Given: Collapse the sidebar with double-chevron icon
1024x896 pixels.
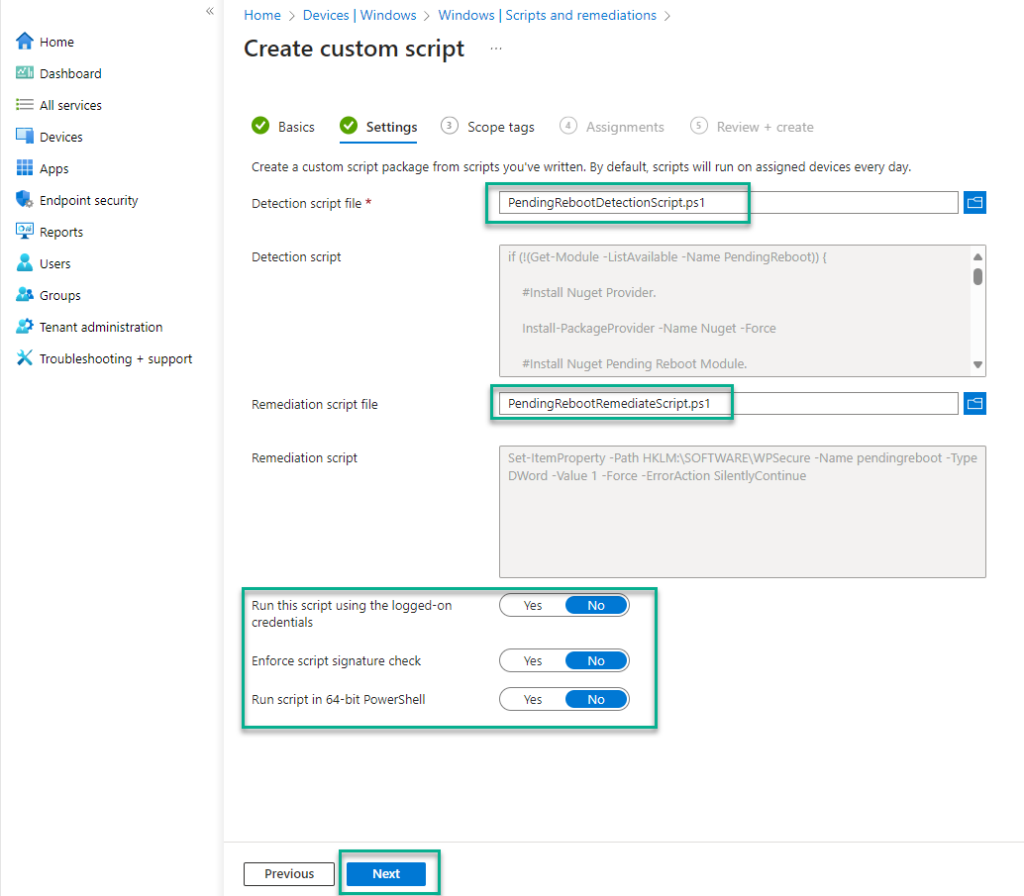Looking at the screenshot, I should pyautogui.click(x=210, y=11).
